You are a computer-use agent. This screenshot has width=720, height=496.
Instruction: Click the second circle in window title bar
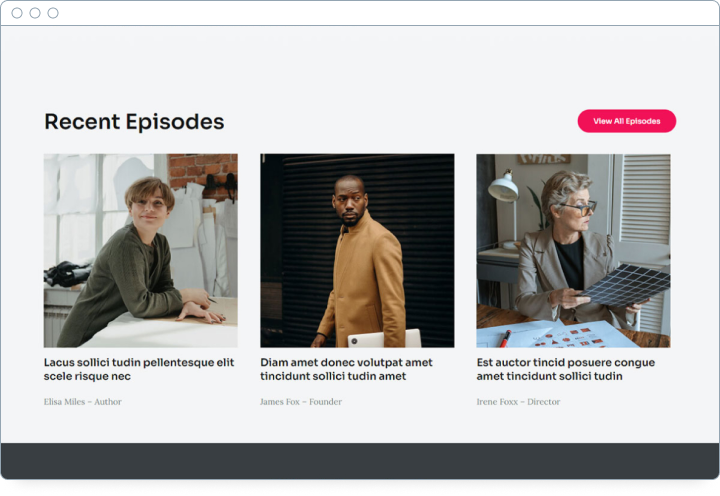(35, 13)
